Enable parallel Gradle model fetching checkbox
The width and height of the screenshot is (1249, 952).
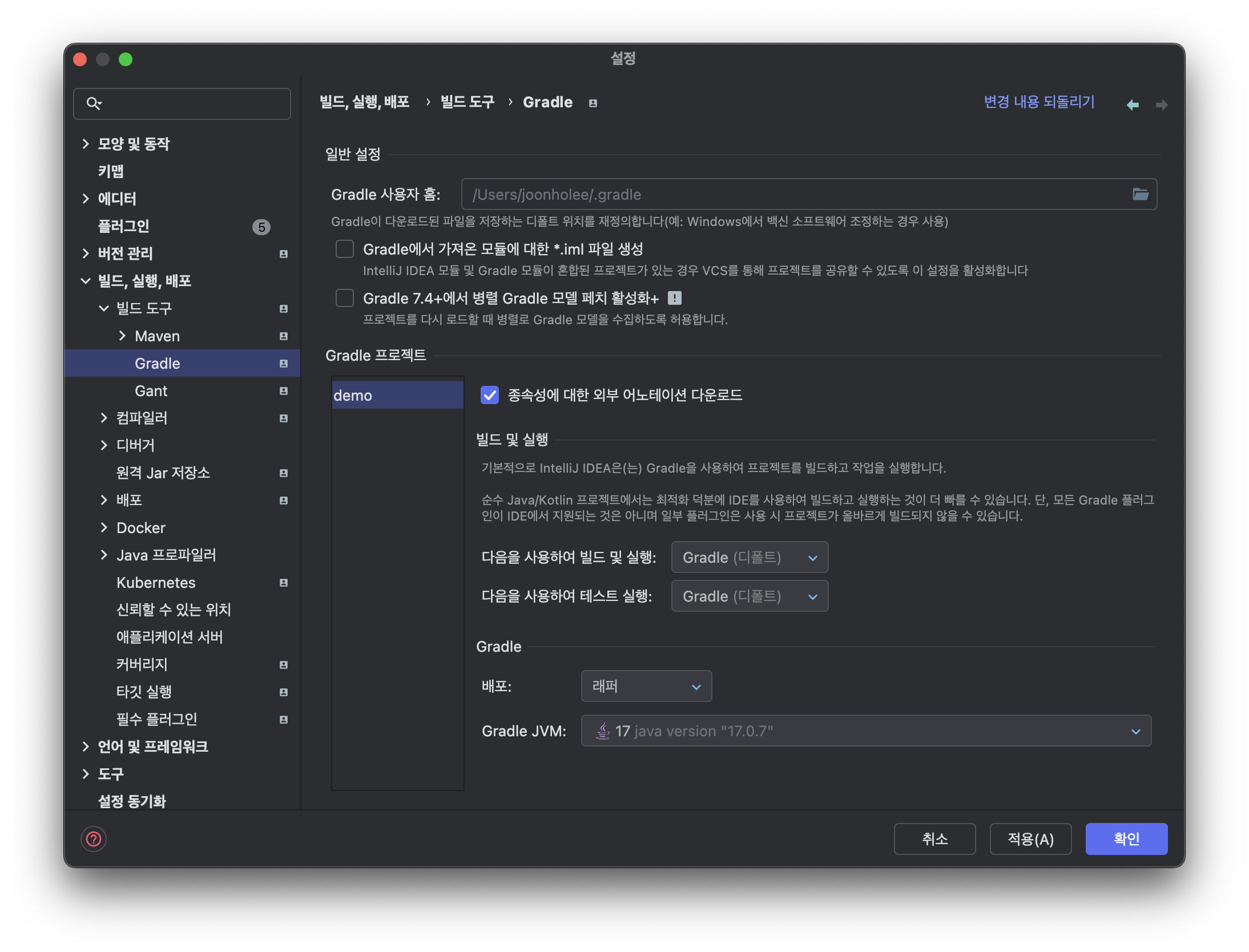[345, 298]
